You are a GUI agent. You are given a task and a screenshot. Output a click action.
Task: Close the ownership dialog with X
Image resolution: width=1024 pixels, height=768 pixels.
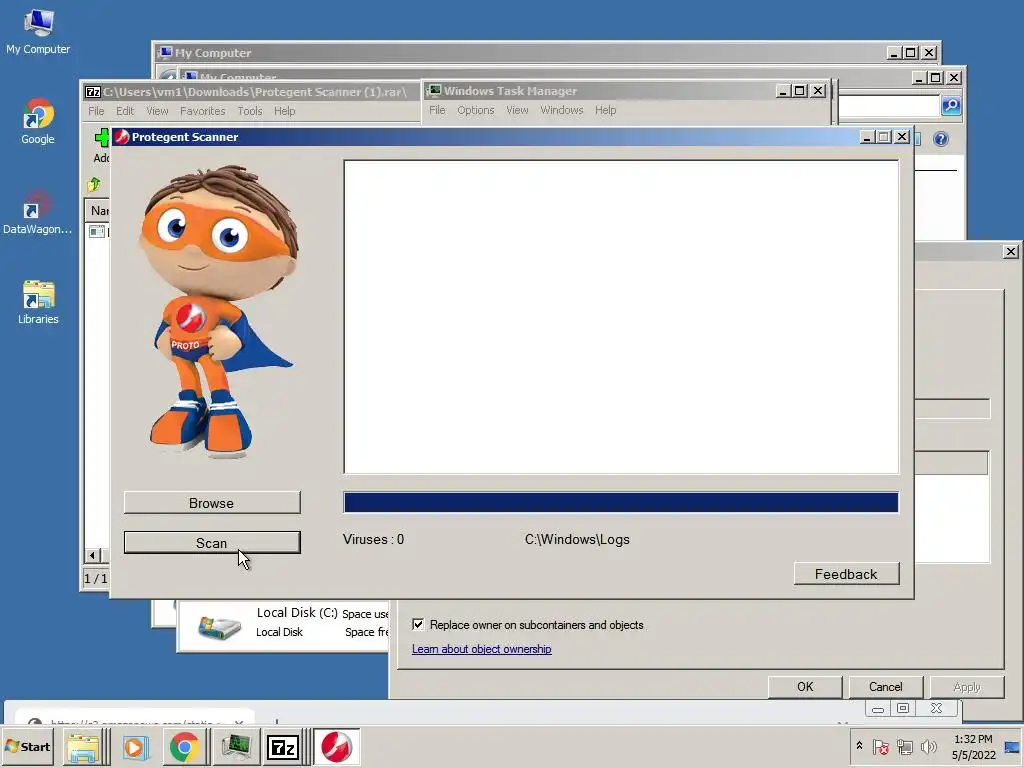click(1010, 251)
